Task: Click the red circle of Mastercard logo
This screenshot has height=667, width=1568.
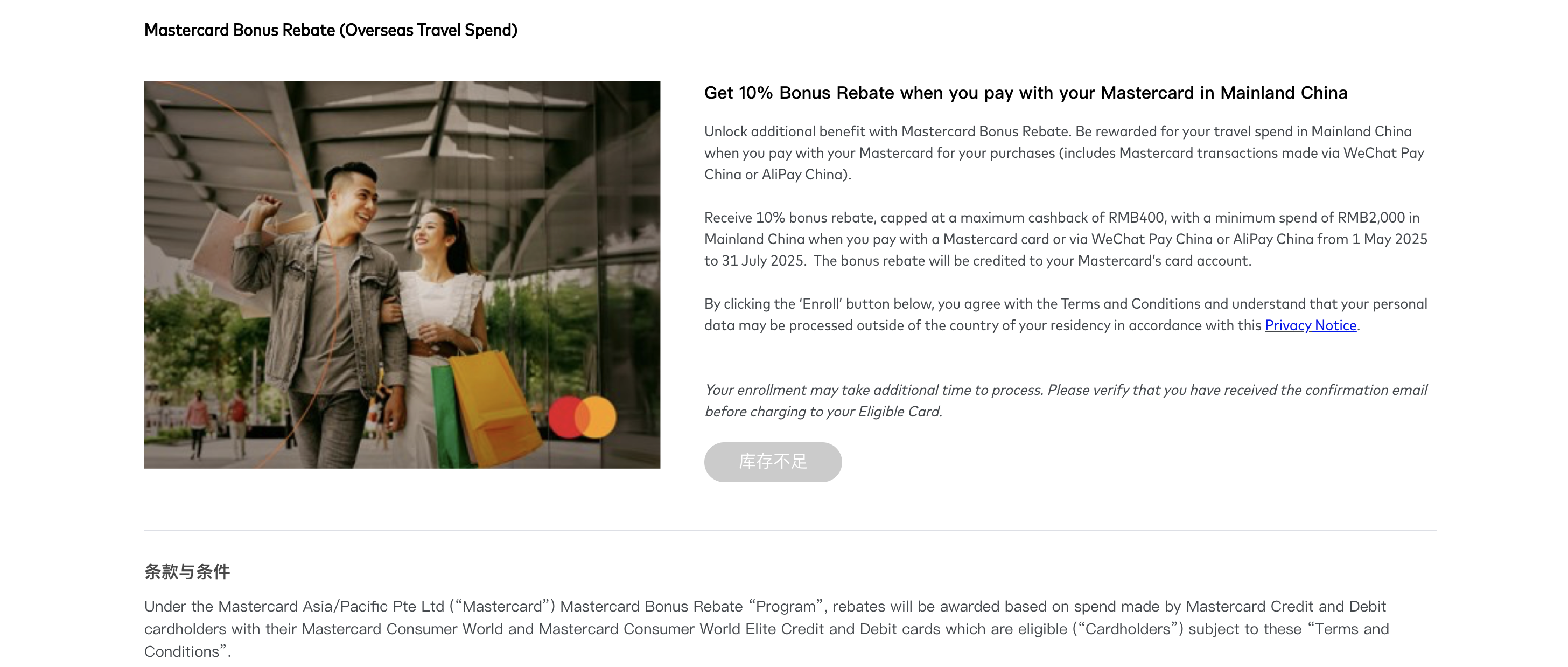Action: tap(565, 416)
